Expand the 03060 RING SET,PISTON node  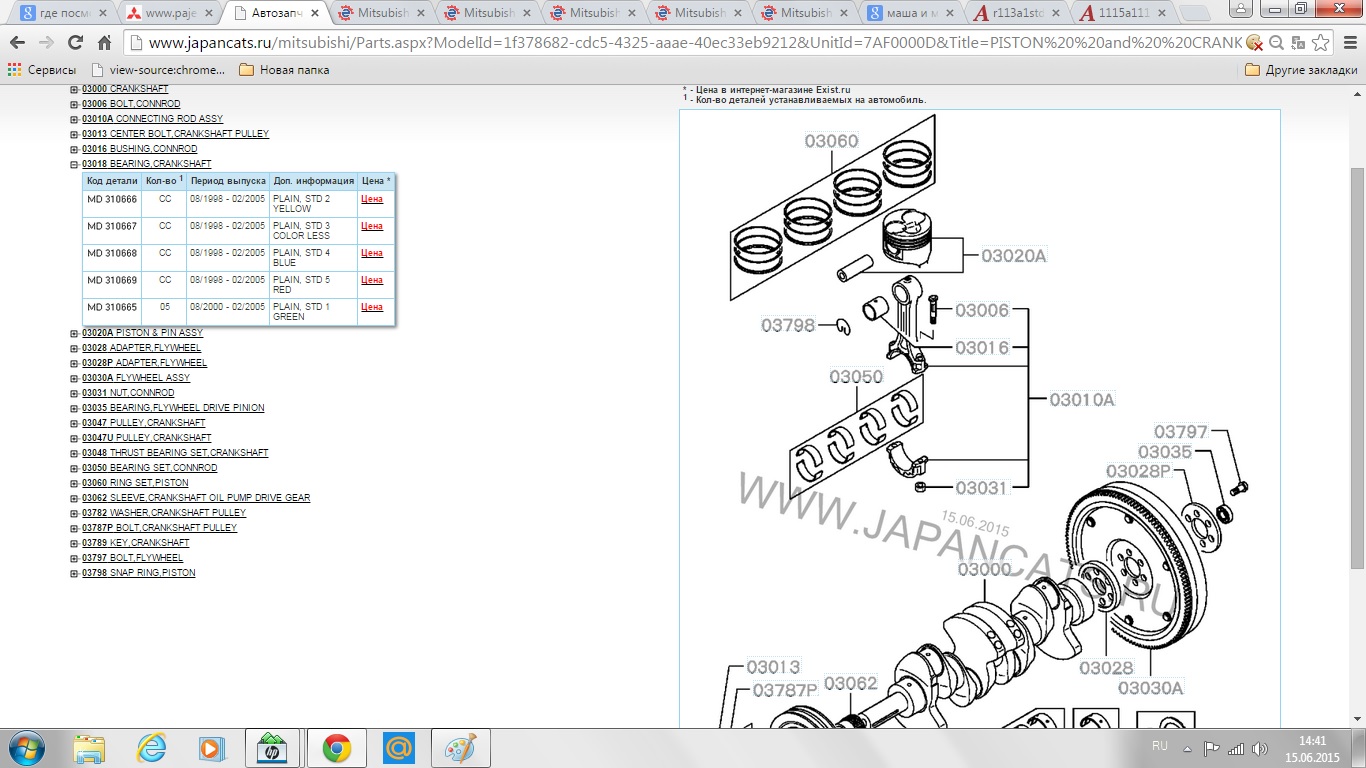(74, 483)
